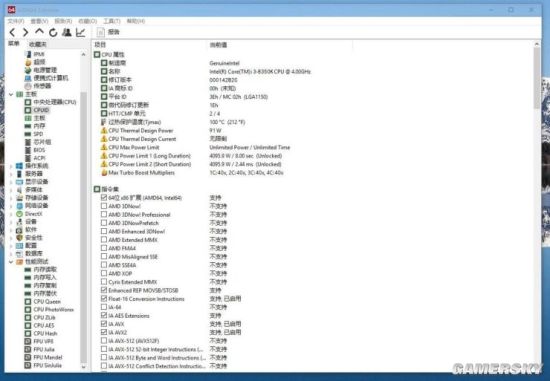This screenshot has height=381, width=550.
Task: Collapse the motherboard tree node
Action: [11, 94]
